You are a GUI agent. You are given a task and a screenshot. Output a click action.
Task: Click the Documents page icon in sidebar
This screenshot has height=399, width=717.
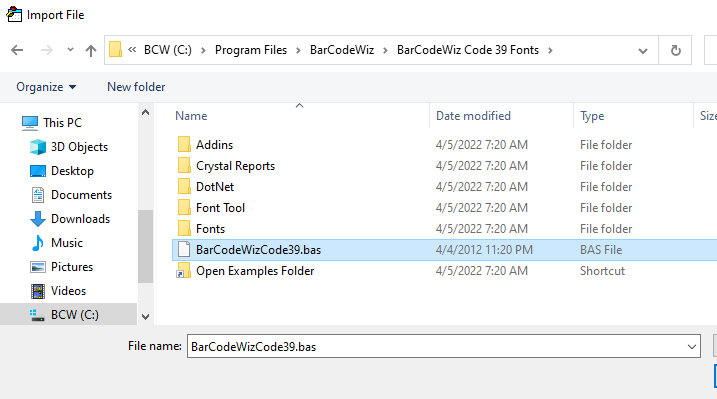click(37, 195)
